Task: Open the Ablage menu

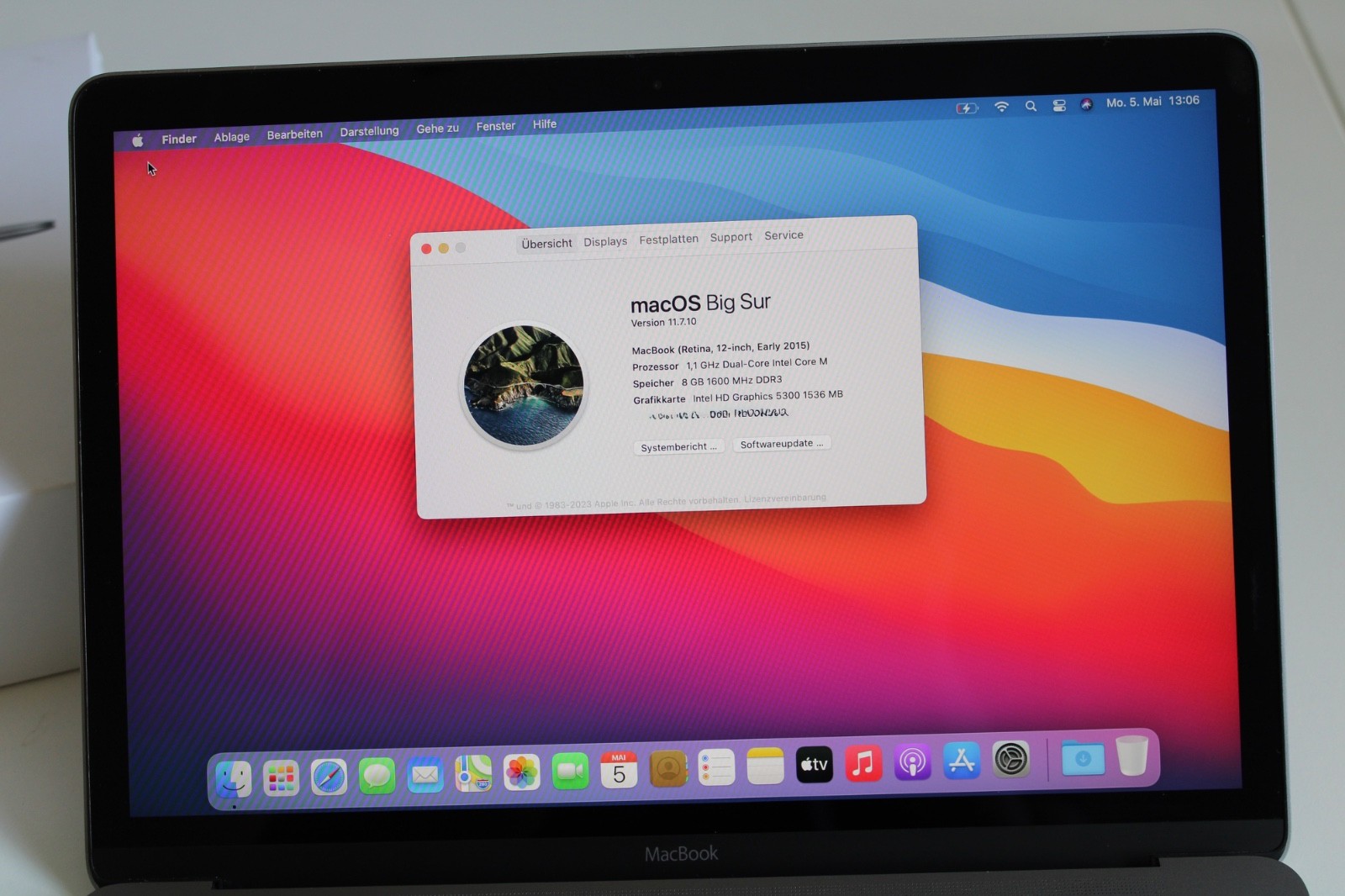Action: coord(231,137)
